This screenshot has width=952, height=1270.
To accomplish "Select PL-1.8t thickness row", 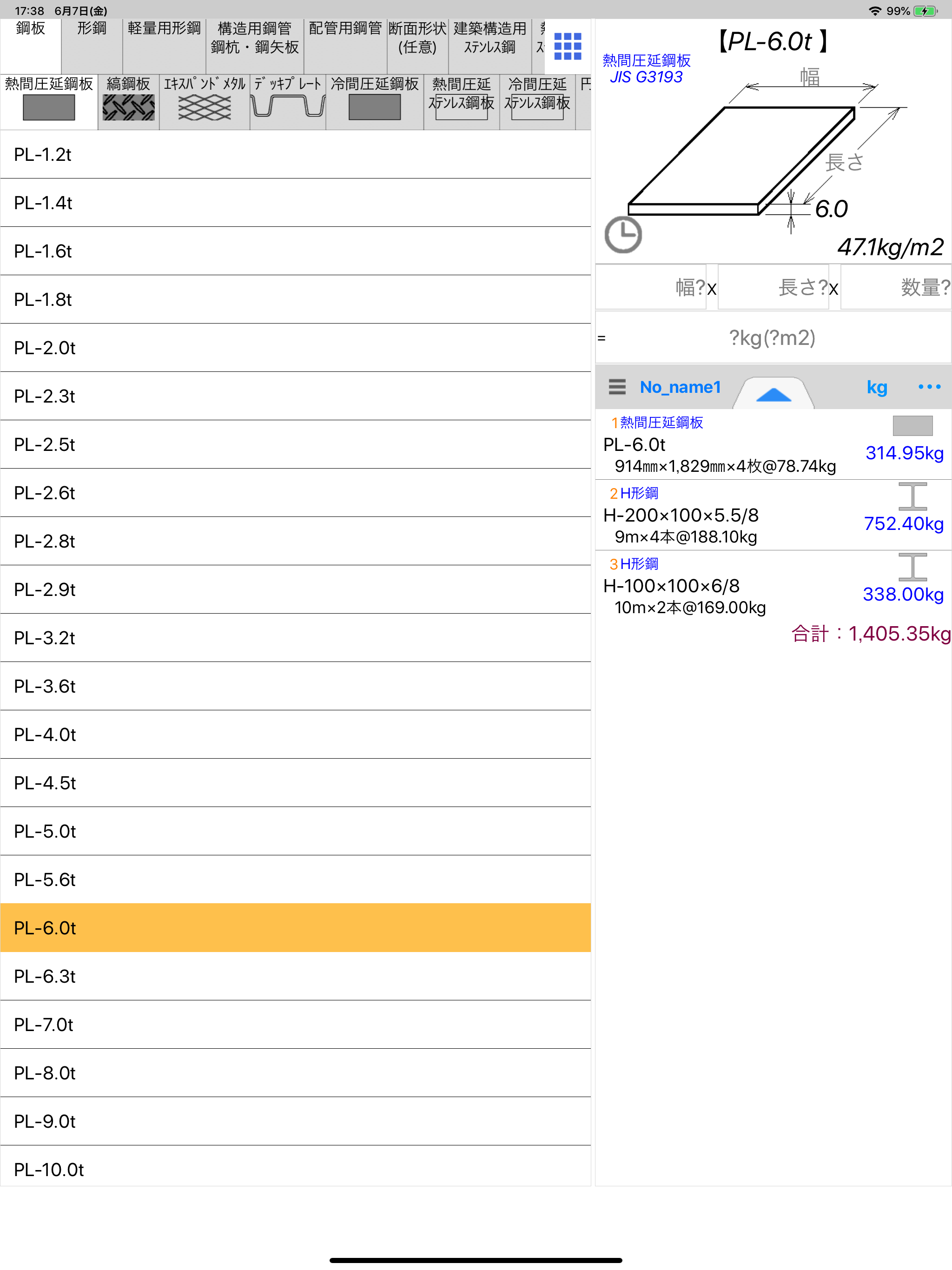I will coord(296,299).
